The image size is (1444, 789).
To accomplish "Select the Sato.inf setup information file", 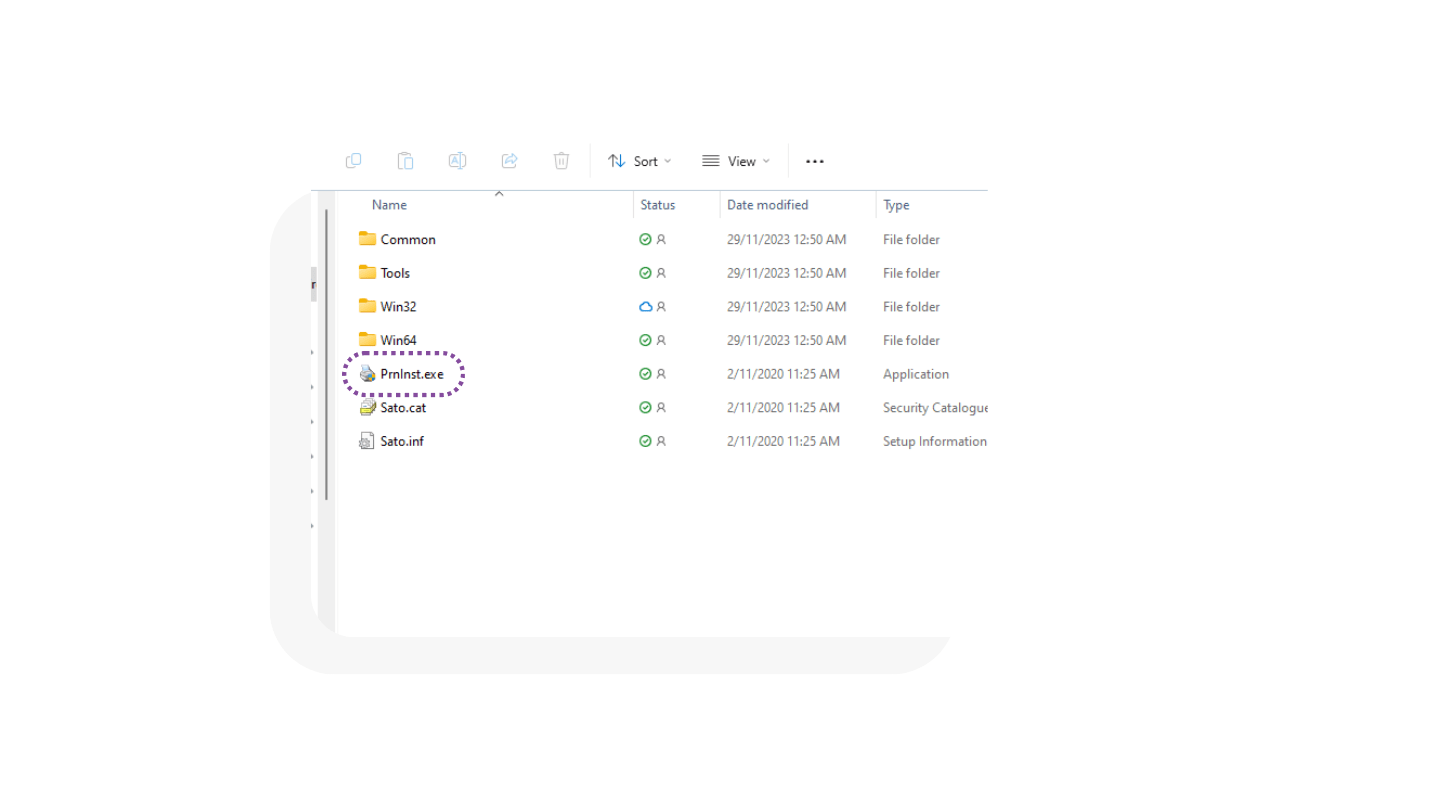I will pos(403,441).
